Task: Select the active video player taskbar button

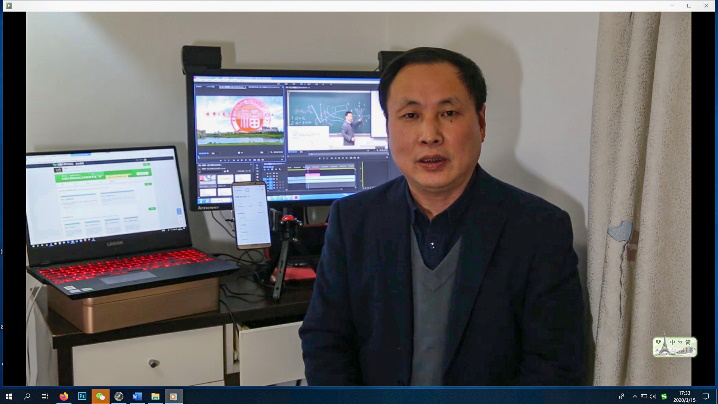Action: (x=174, y=396)
